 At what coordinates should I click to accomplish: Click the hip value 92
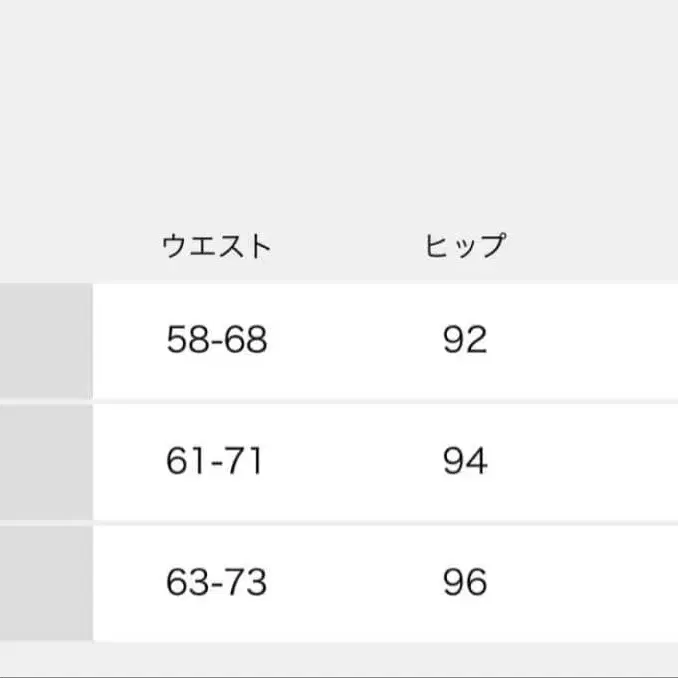coord(465,341)
